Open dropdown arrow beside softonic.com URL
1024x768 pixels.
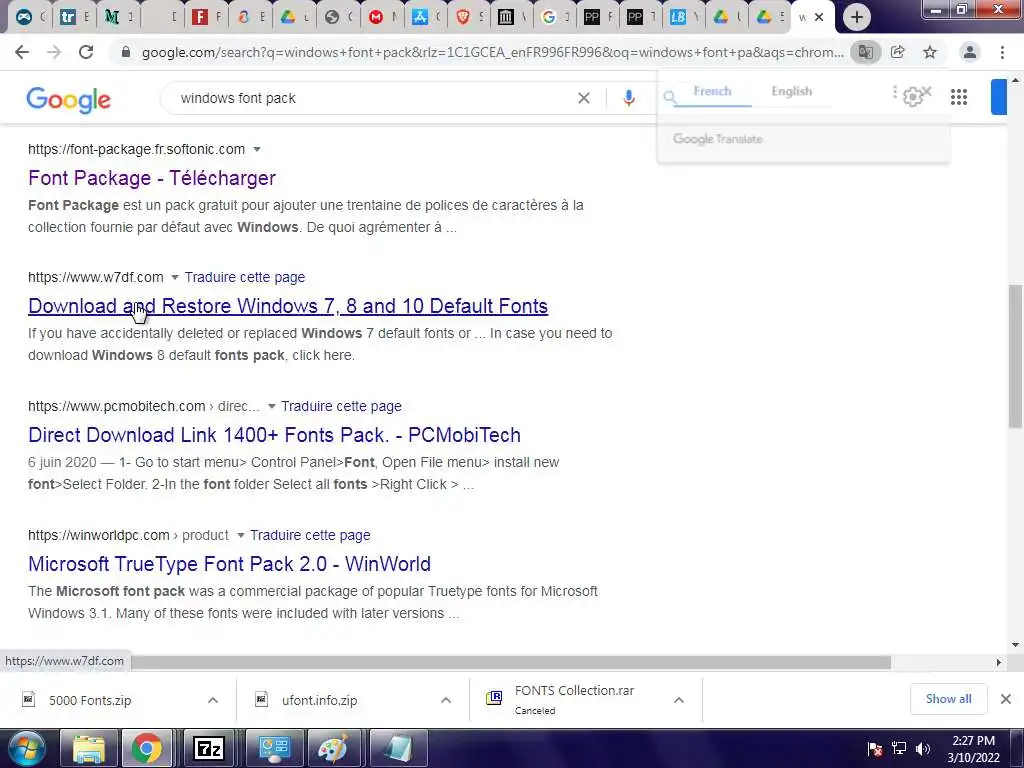coord(257,150)
